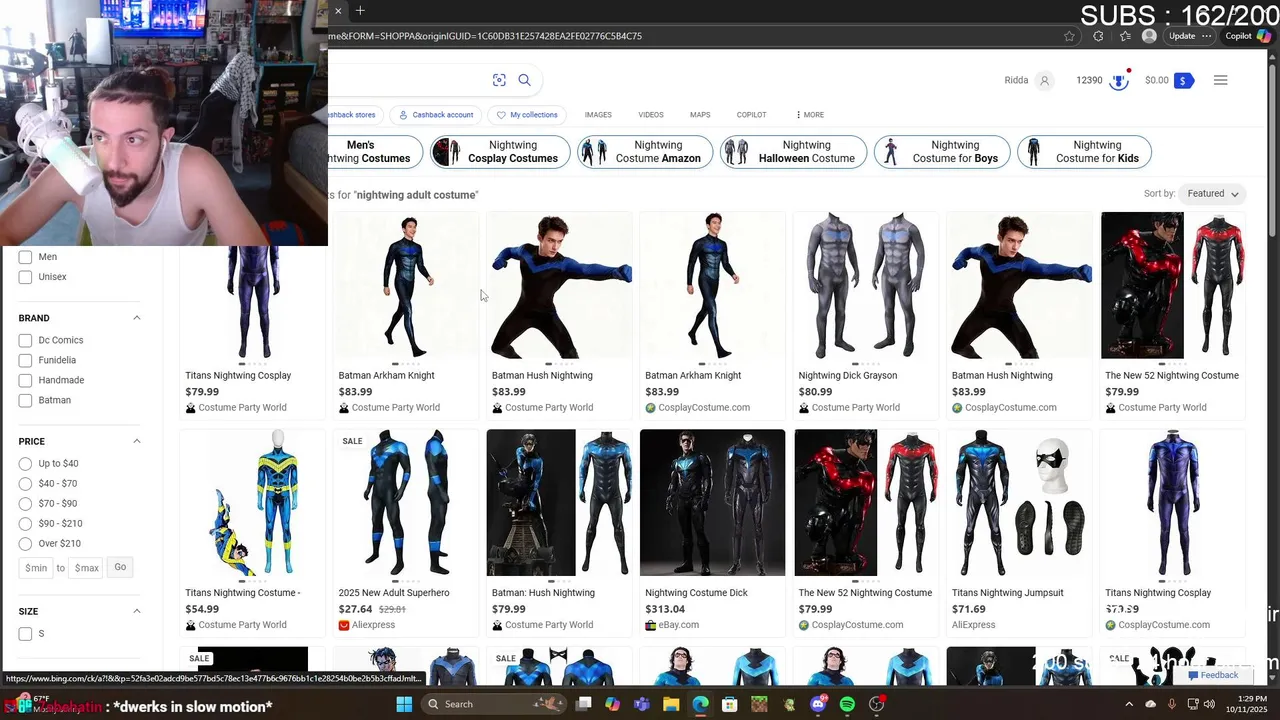1280x720 pixels.
Task: Open visual search camera icon
Action: (499, 80)
